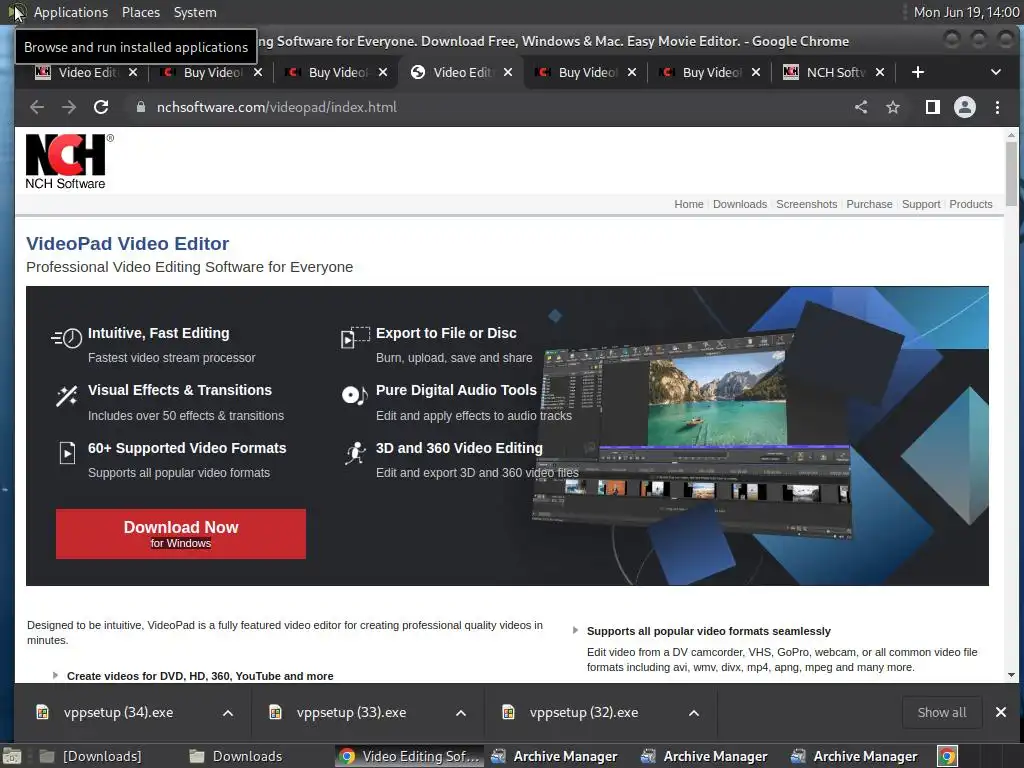This screenshot has width=1024, height=768.
Task: Switch to Video Editing Sof... taskbar window
Action: [x=409, y=756]
